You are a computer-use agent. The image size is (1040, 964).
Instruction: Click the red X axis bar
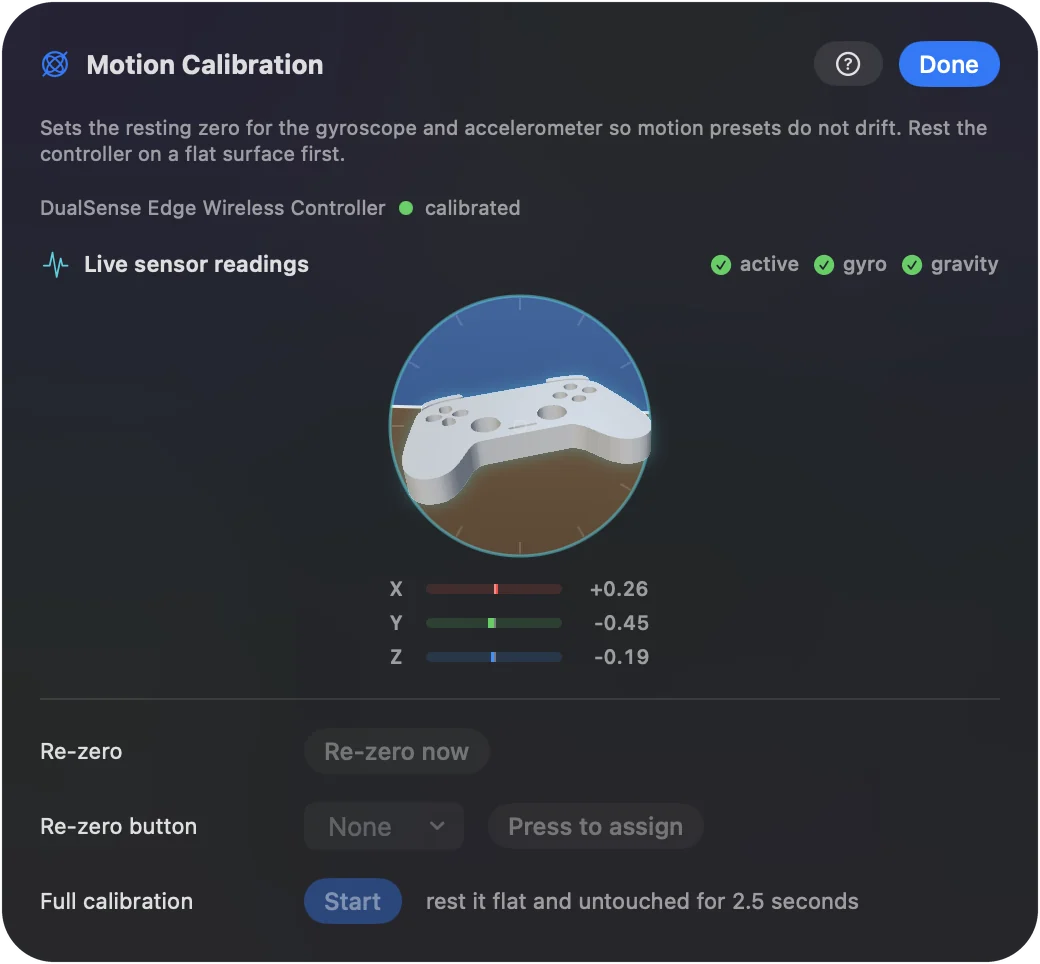493,589
